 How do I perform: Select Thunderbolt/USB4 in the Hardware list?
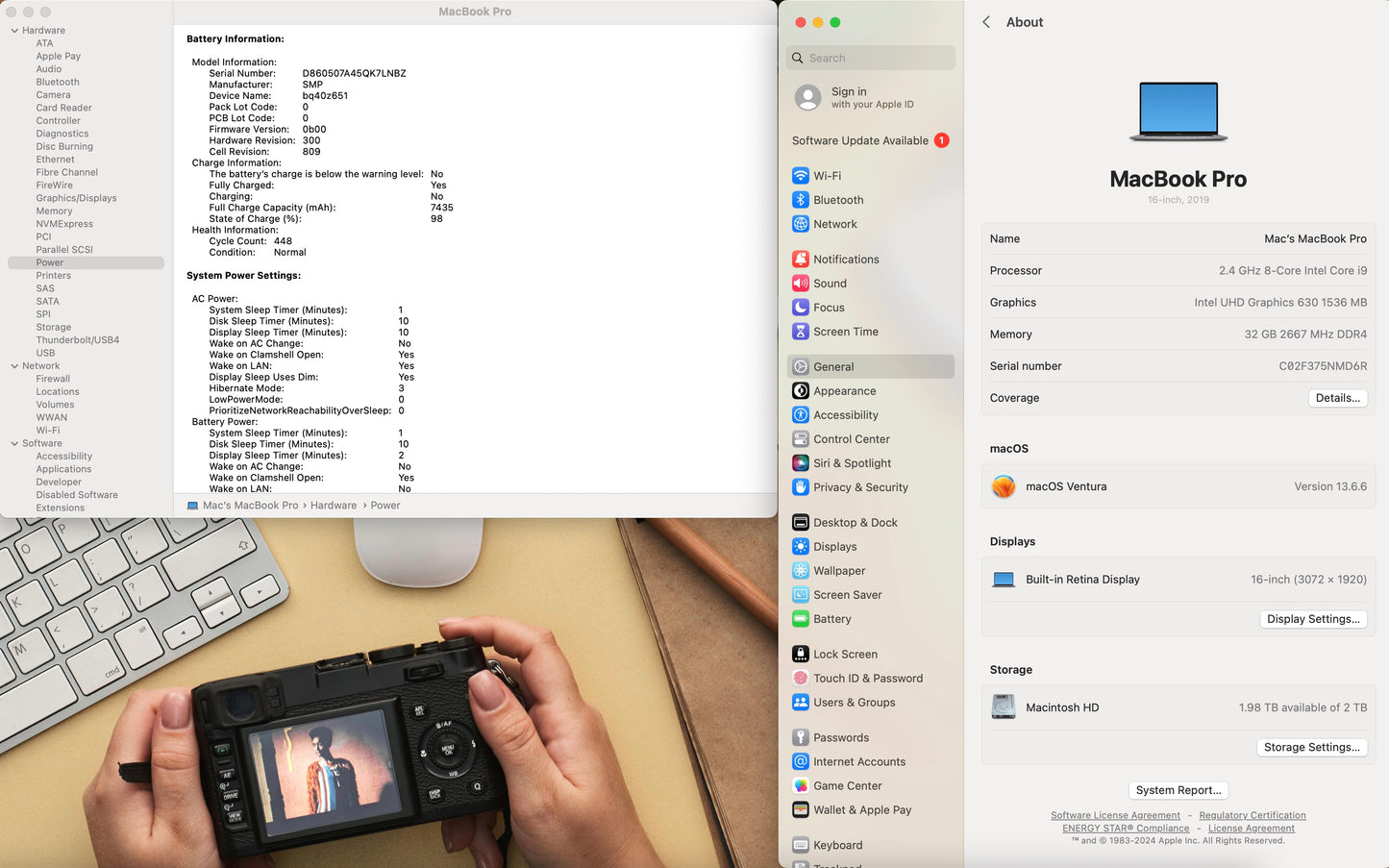click(x=78, y=340)
